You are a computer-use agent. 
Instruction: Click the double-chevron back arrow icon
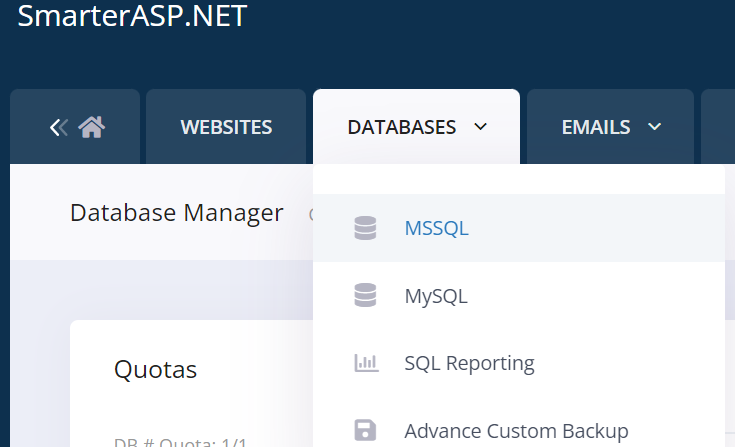[59, 127]
